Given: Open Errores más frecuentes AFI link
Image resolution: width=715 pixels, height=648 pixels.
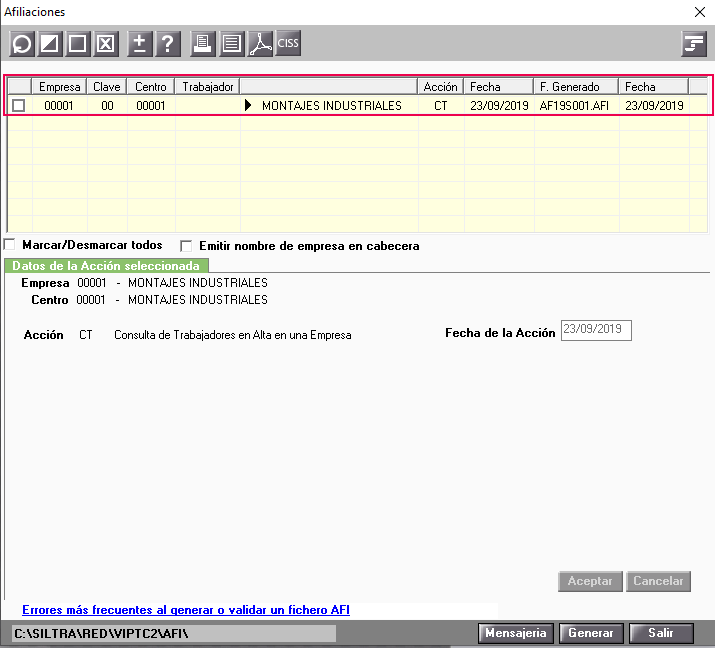Looking at the screenshot, I should pyautogui.click(x=186, y=610).
